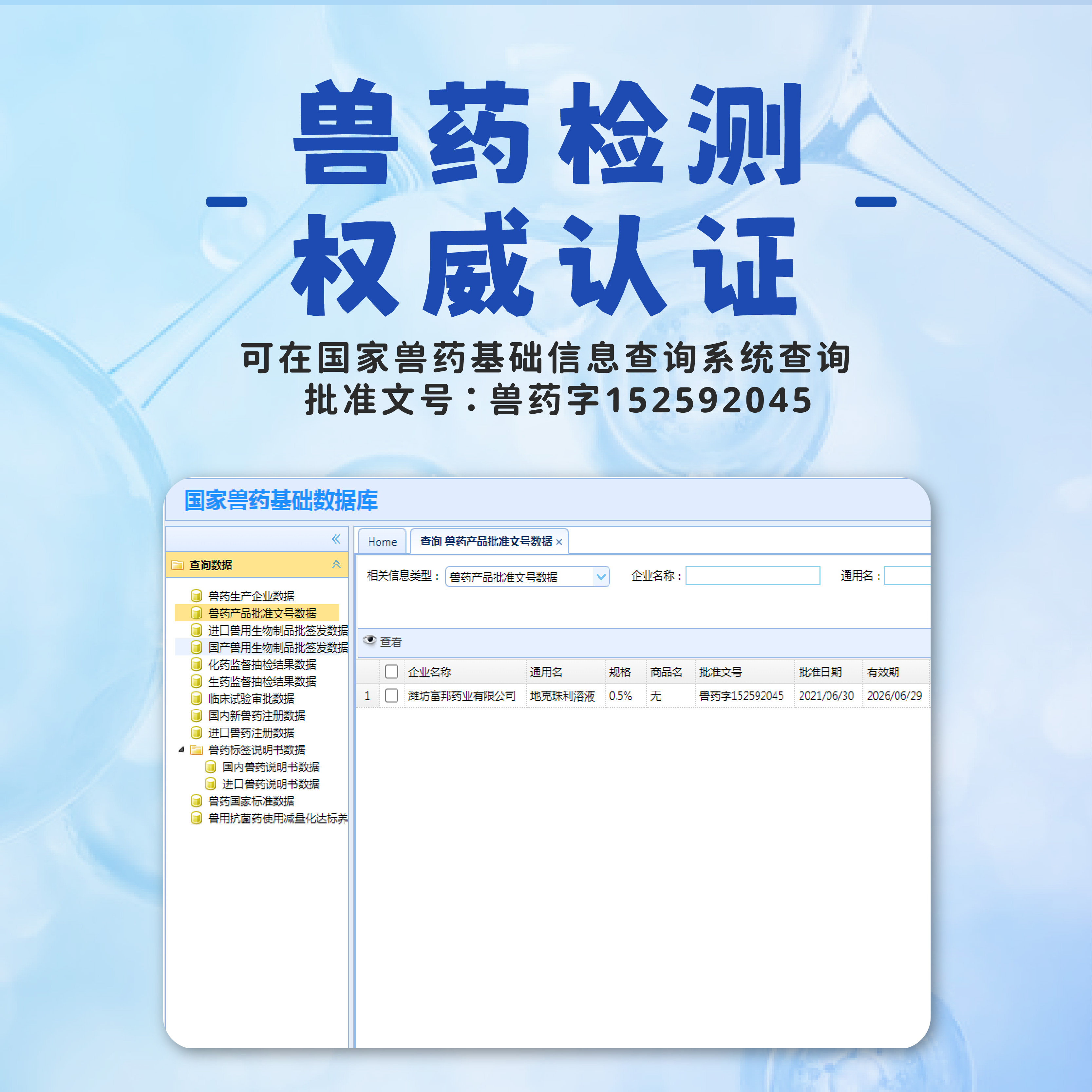
Task: Sort by 有效期 column header
Action: click(x=896, y=671)
